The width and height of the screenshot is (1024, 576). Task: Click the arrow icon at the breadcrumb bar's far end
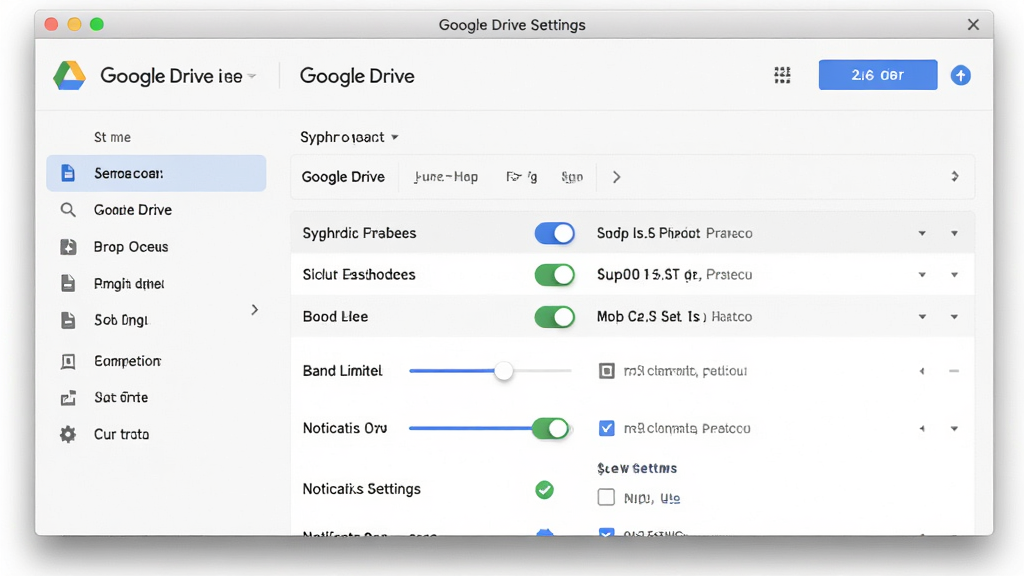[x=955, y=176]
